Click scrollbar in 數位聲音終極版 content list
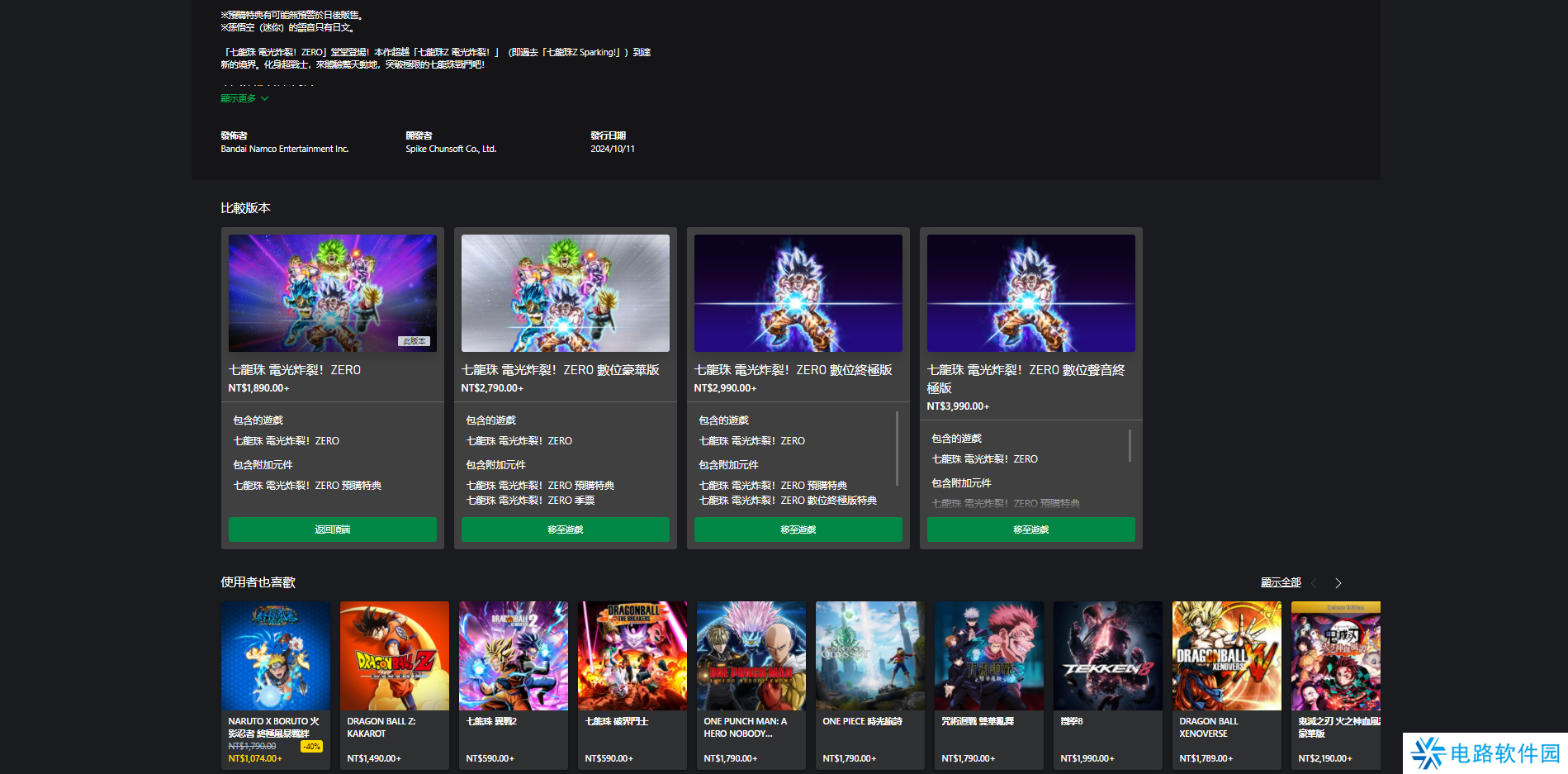 click(1130, 446)
